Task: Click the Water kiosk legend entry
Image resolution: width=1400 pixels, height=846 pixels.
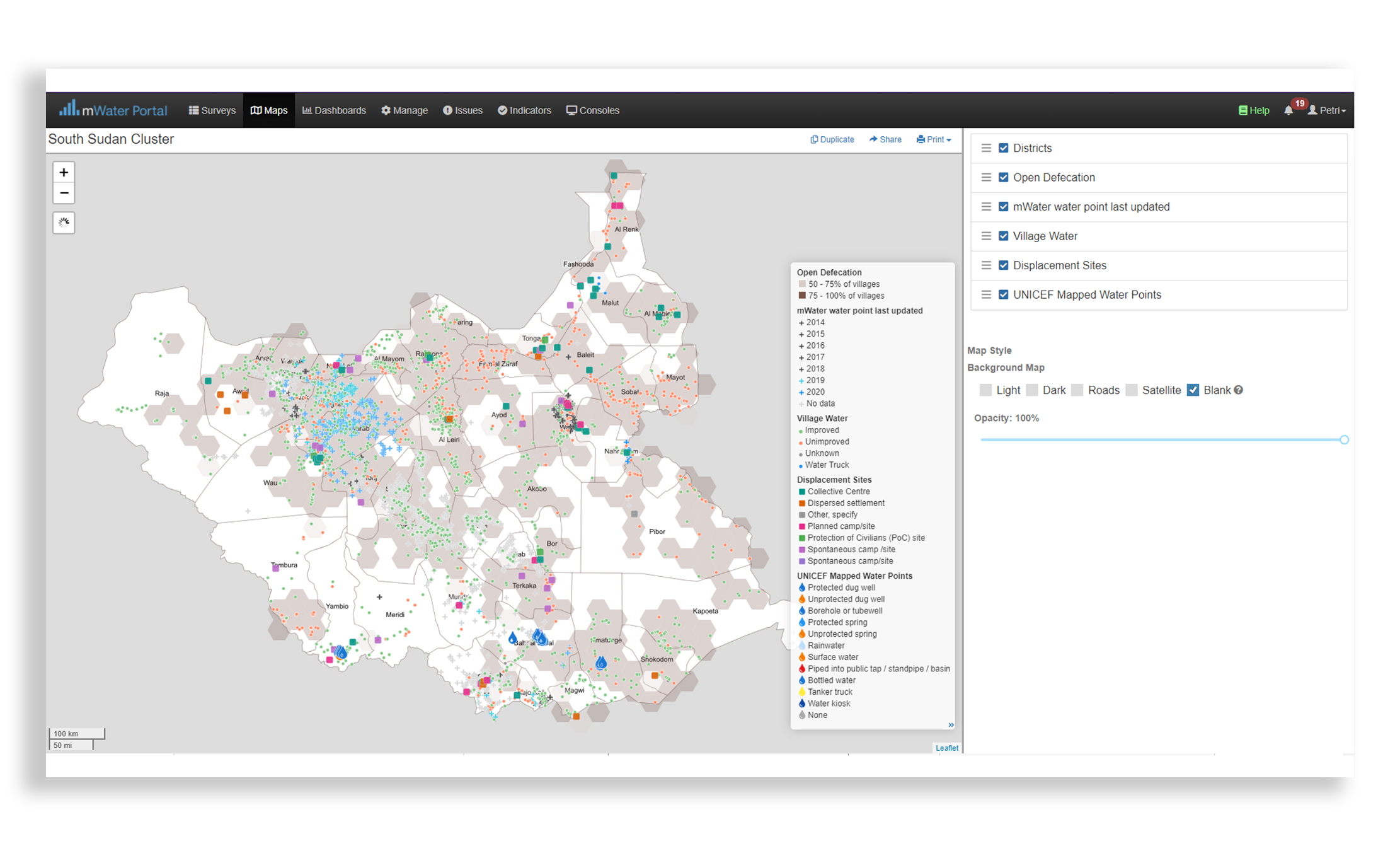Action: pyautogui.click(x=824, y=704)
